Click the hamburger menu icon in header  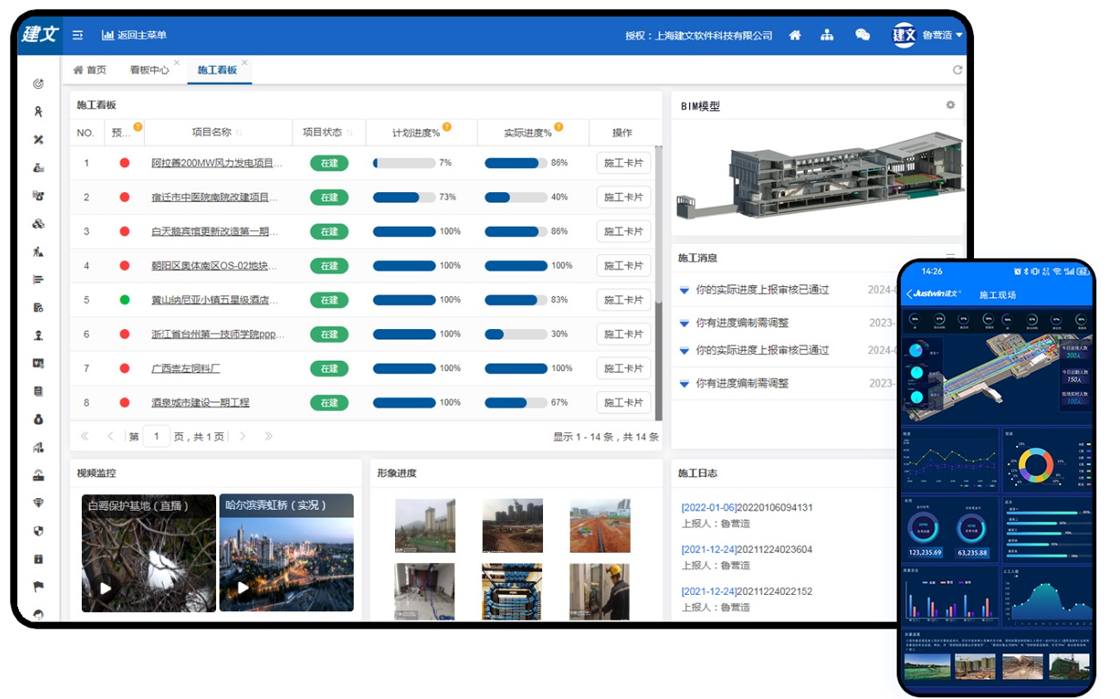(x=78, y=35)
